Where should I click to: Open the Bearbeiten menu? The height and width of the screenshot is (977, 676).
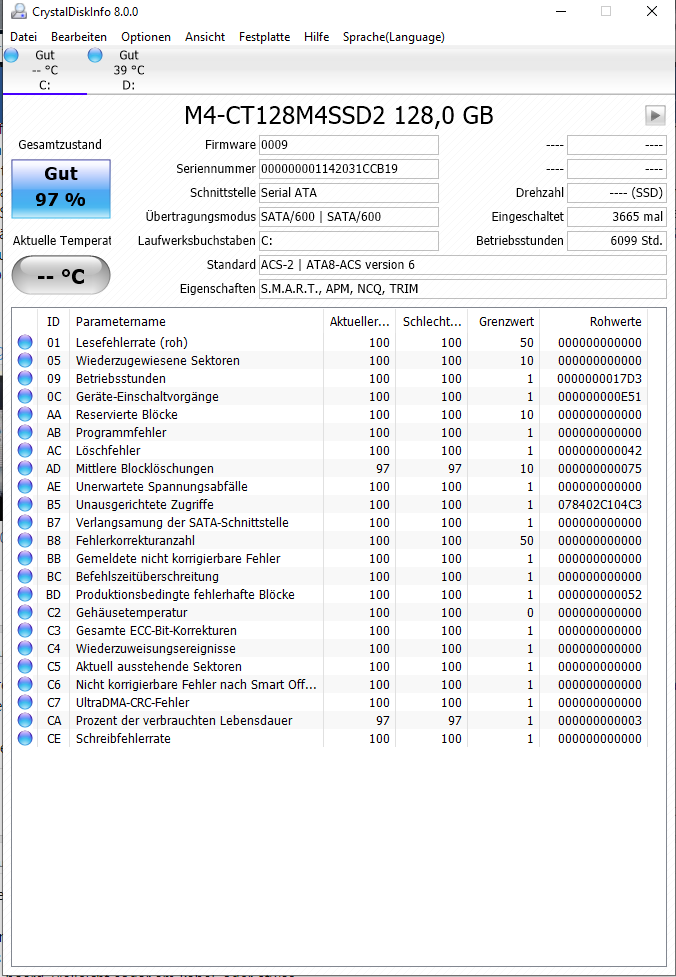tap(79, 37)
